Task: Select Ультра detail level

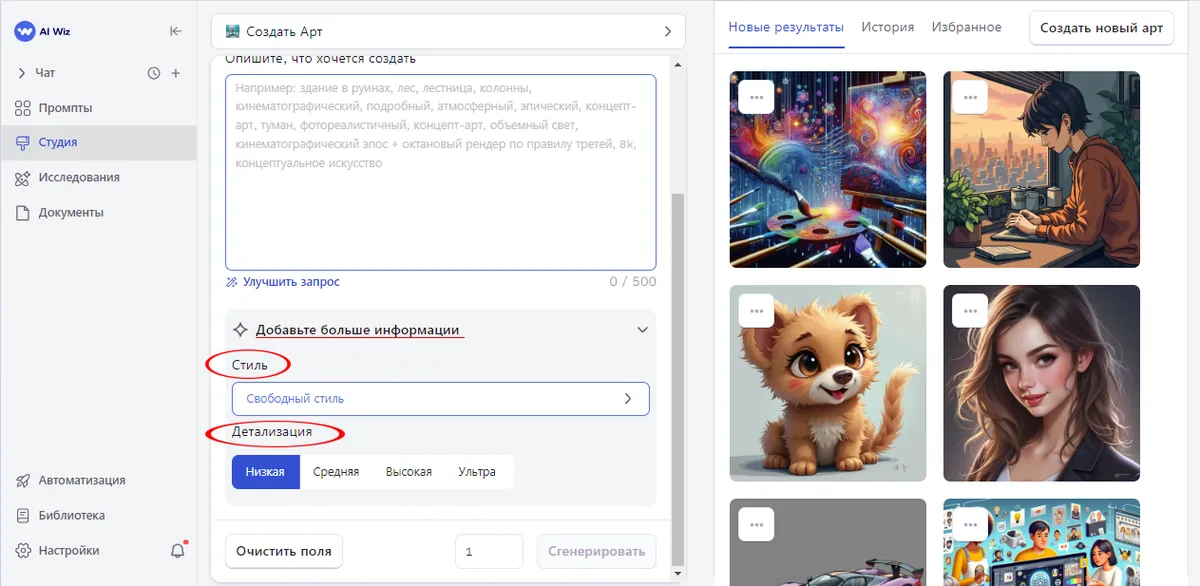Action: tap(477, 472)
